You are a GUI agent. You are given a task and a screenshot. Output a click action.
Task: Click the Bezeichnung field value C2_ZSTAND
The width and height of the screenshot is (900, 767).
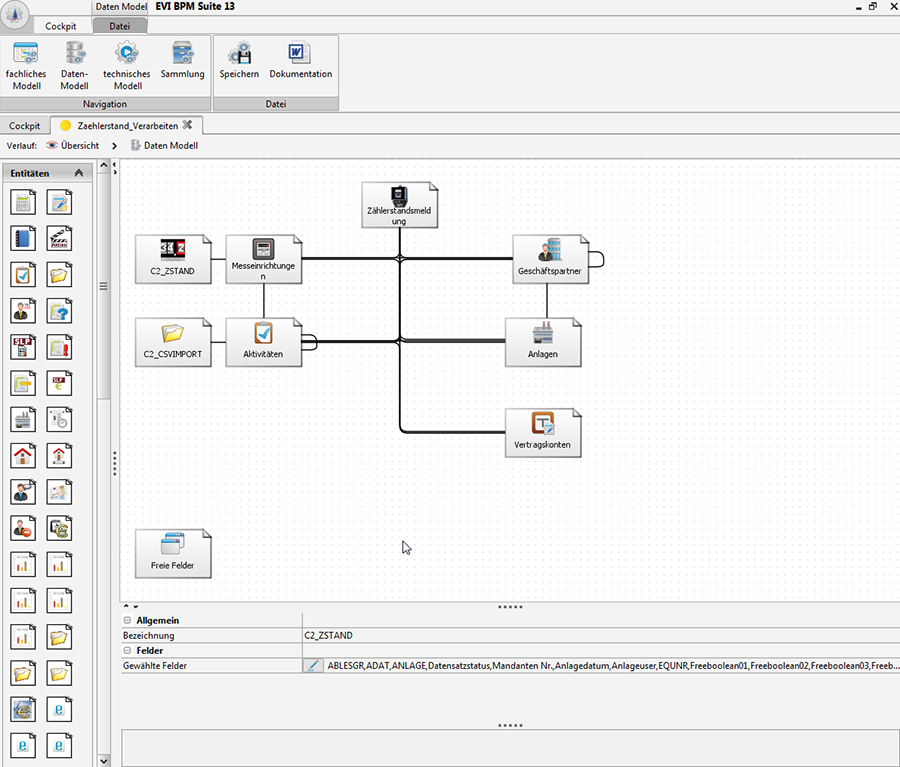click(329, 636)
